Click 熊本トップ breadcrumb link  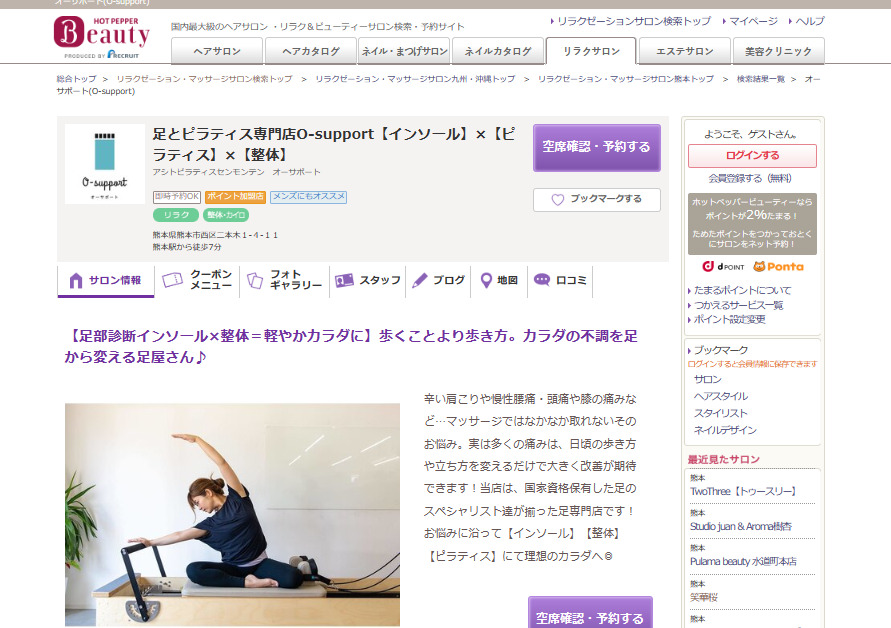tap(626, 79)
